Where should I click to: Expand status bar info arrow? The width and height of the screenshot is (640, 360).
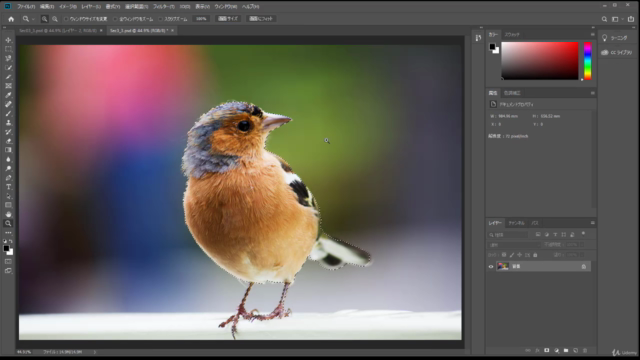point(95,352)
